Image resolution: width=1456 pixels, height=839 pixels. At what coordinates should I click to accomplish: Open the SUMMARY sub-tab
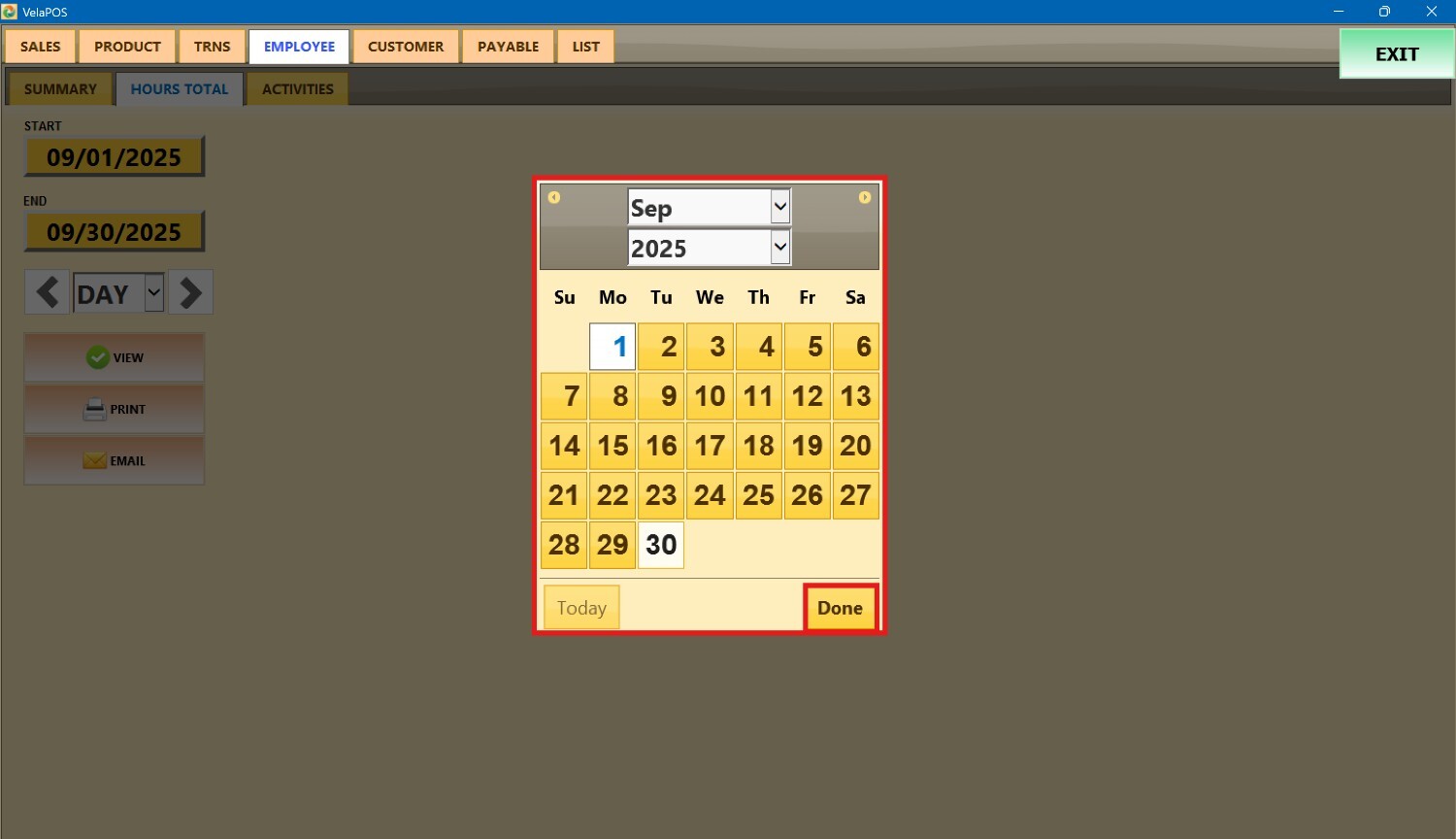click(60, 89)
